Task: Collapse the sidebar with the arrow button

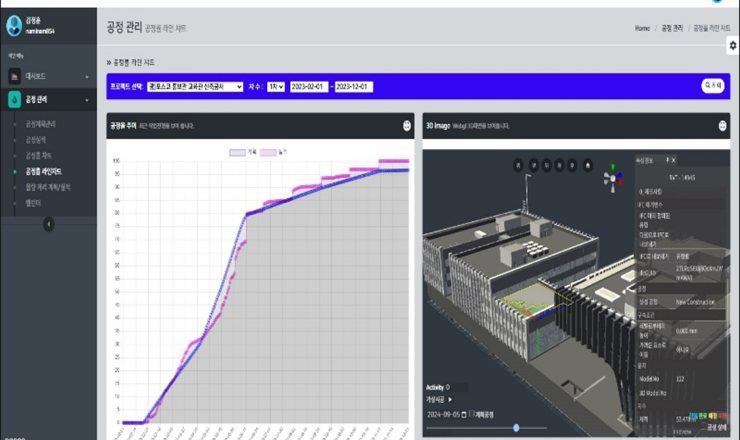Action: 48,224
